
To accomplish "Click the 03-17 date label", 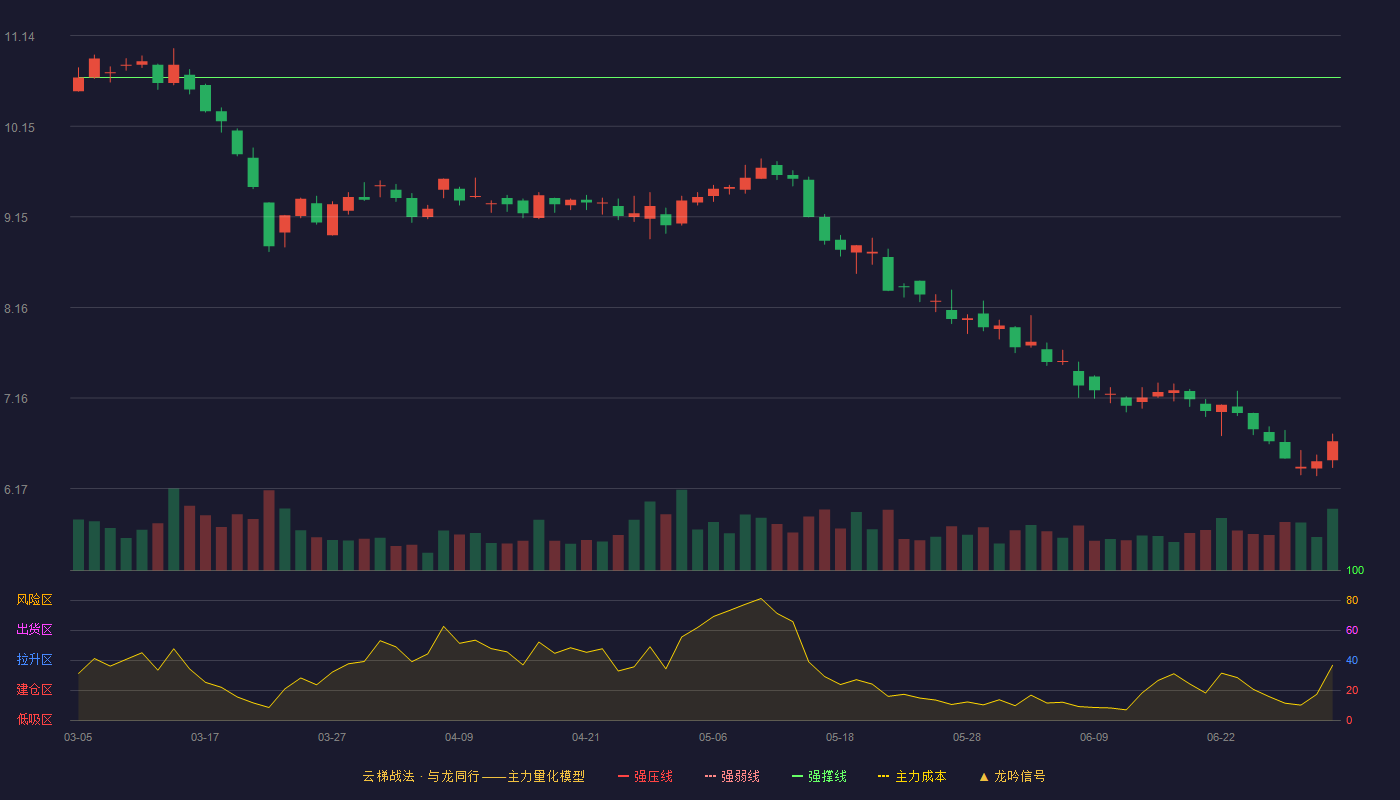I will 205,737.
